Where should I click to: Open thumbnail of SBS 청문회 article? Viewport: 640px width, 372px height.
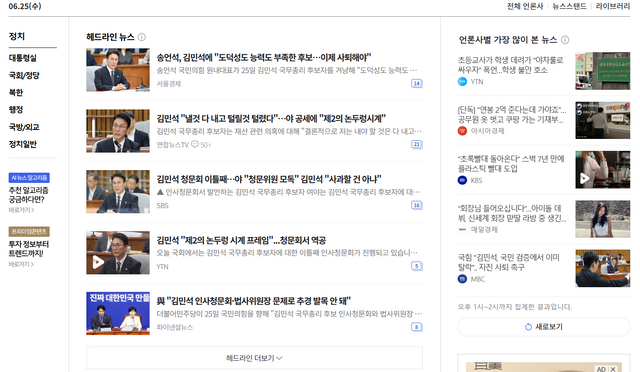[x=118, y=192]
